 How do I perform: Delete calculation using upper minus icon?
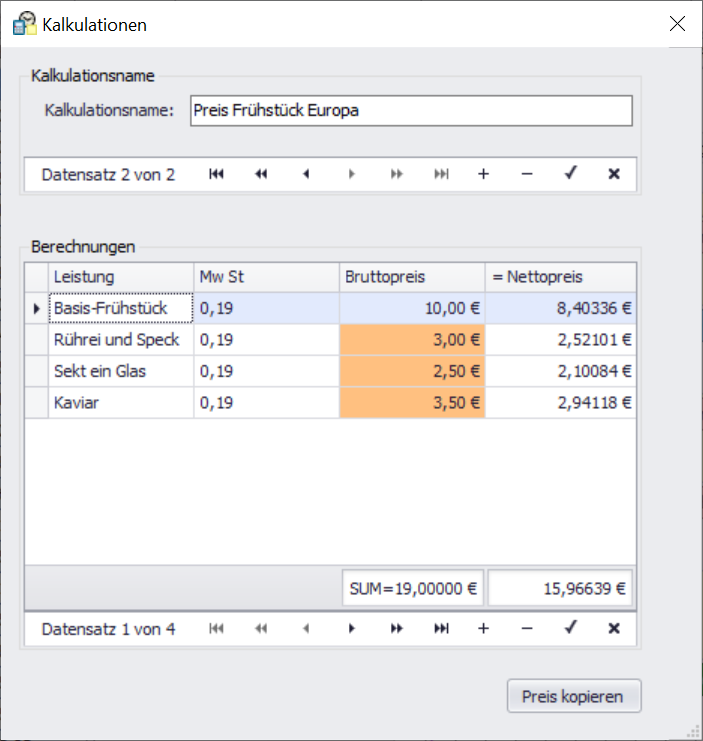527,174
